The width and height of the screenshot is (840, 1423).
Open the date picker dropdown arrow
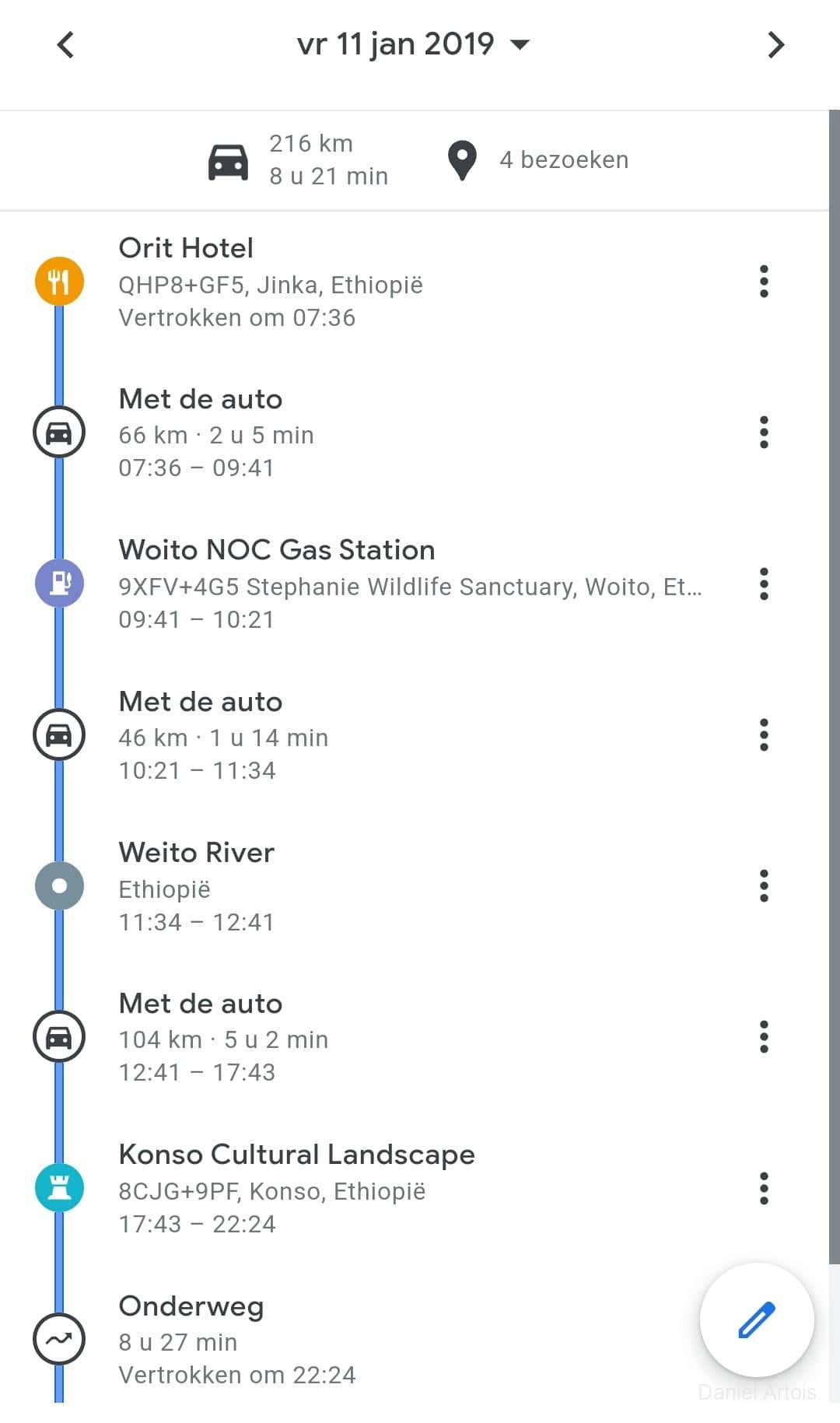click(x=520, y=44)
